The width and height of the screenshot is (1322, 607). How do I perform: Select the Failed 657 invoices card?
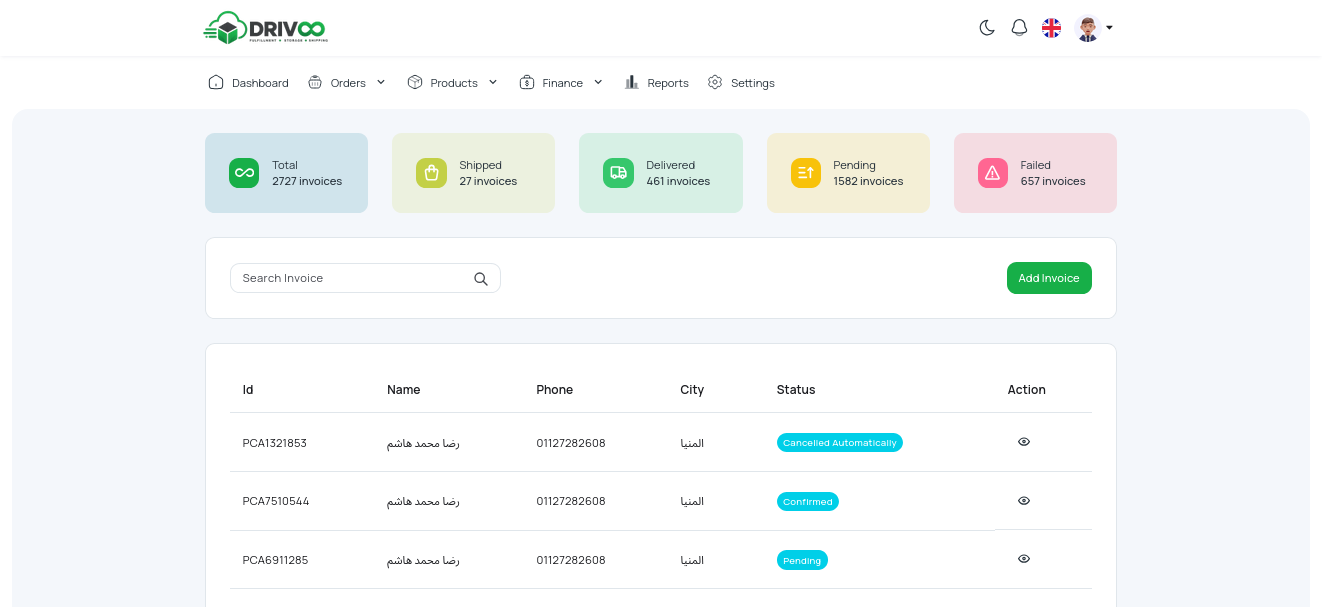(x=1035, y=173)
